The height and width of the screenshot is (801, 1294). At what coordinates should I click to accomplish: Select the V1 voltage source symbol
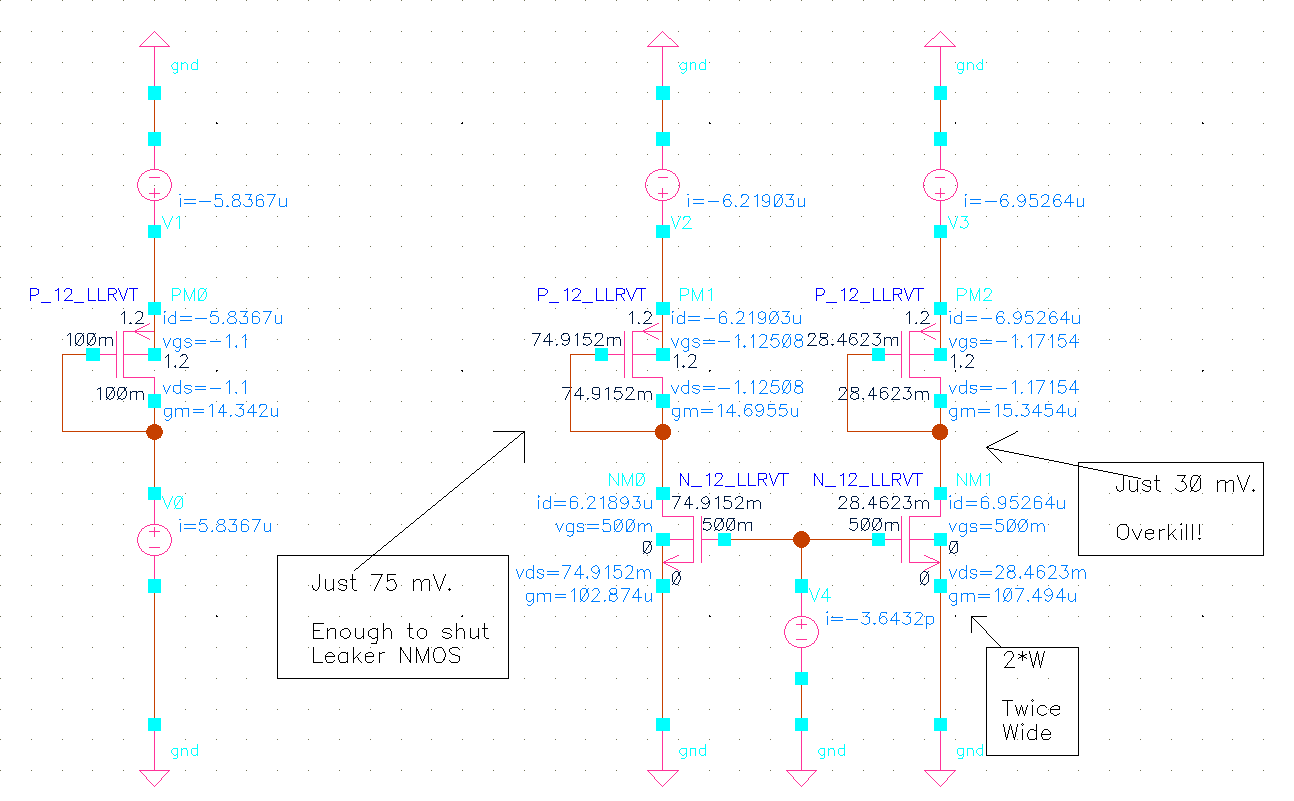[154, 185]
